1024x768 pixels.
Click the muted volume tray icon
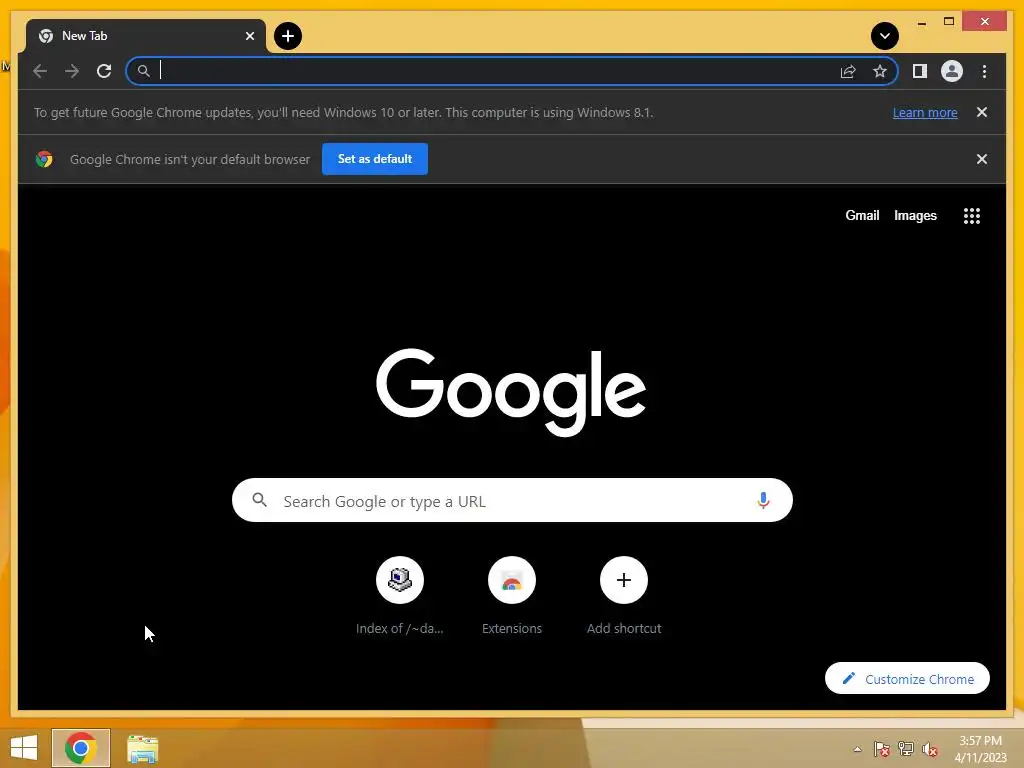929,749
